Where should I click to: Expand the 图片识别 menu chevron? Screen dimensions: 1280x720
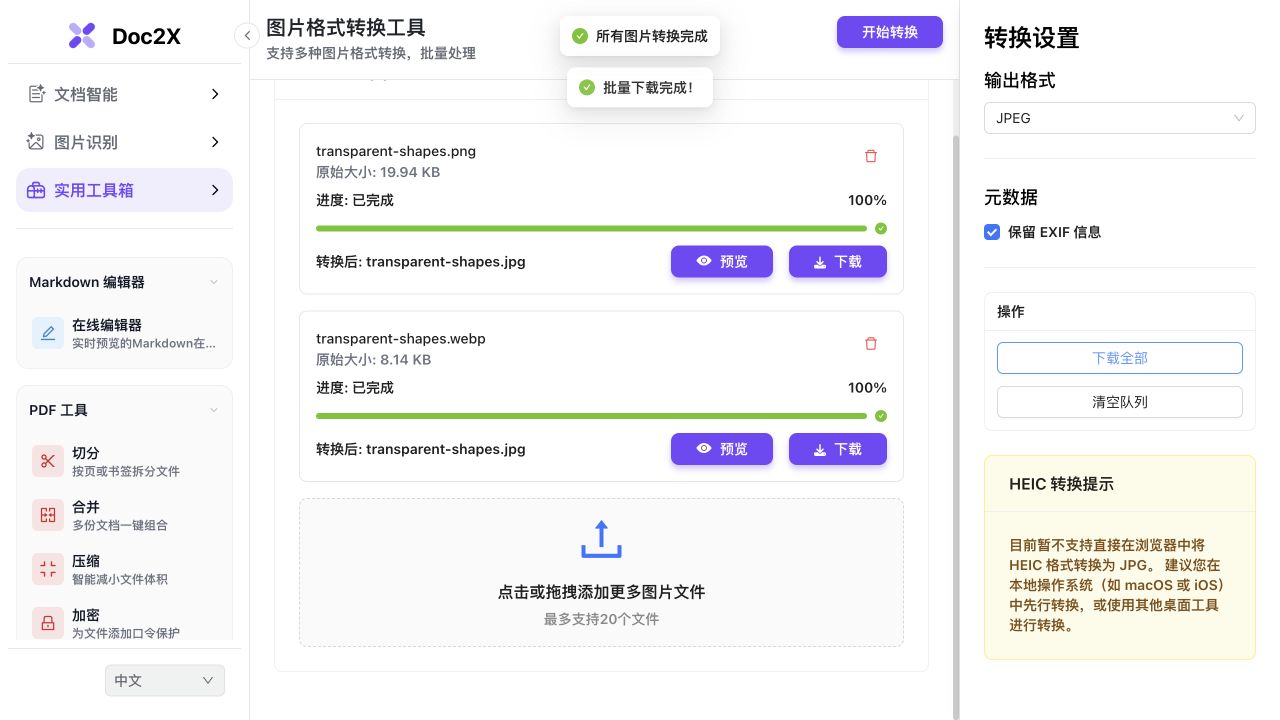(215, 142)
